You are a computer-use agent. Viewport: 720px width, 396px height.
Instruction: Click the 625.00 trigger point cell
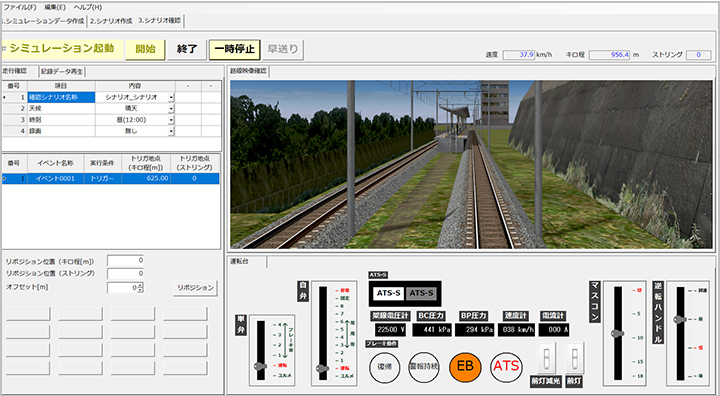coord(146,178)
